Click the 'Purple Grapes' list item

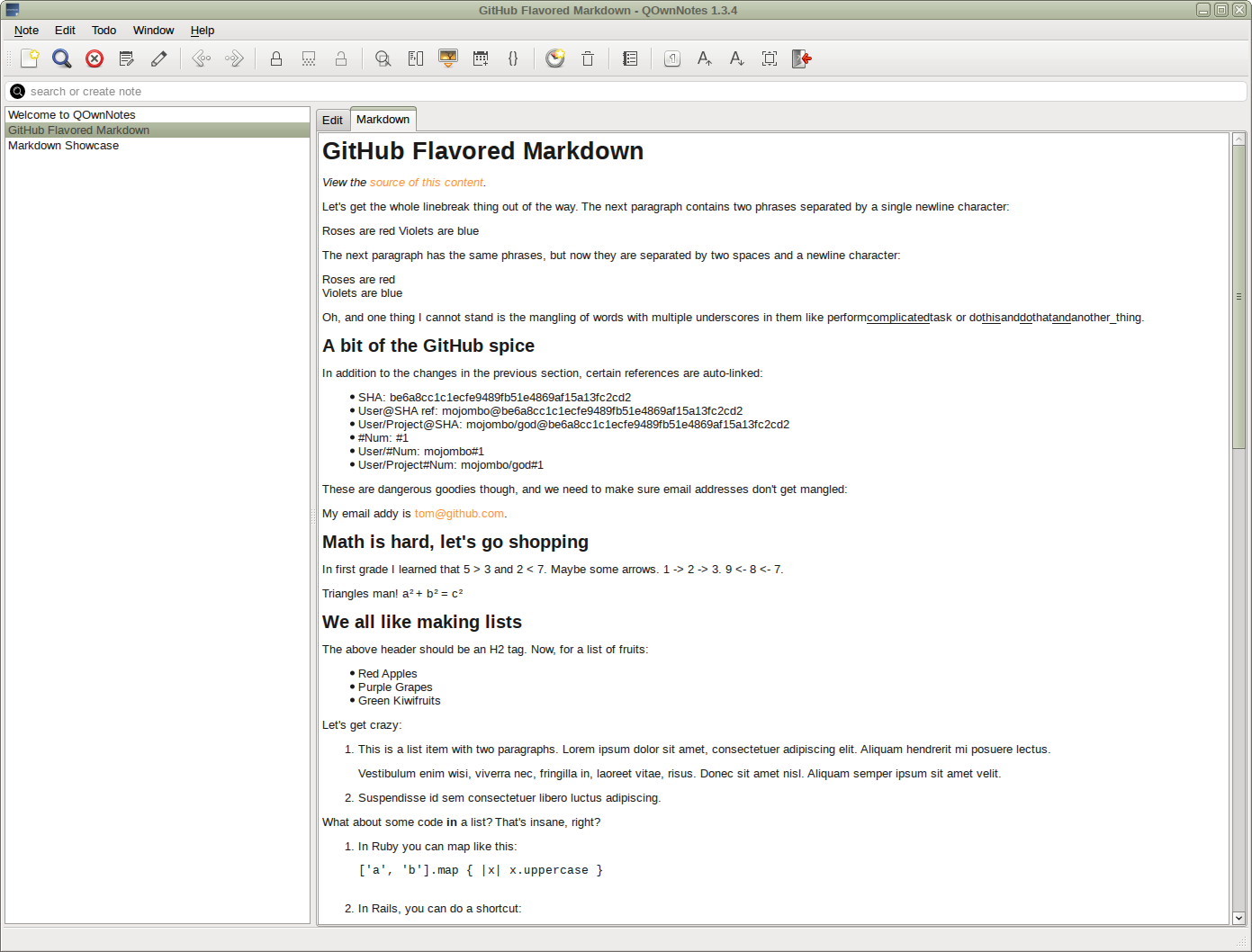(395, 687)
